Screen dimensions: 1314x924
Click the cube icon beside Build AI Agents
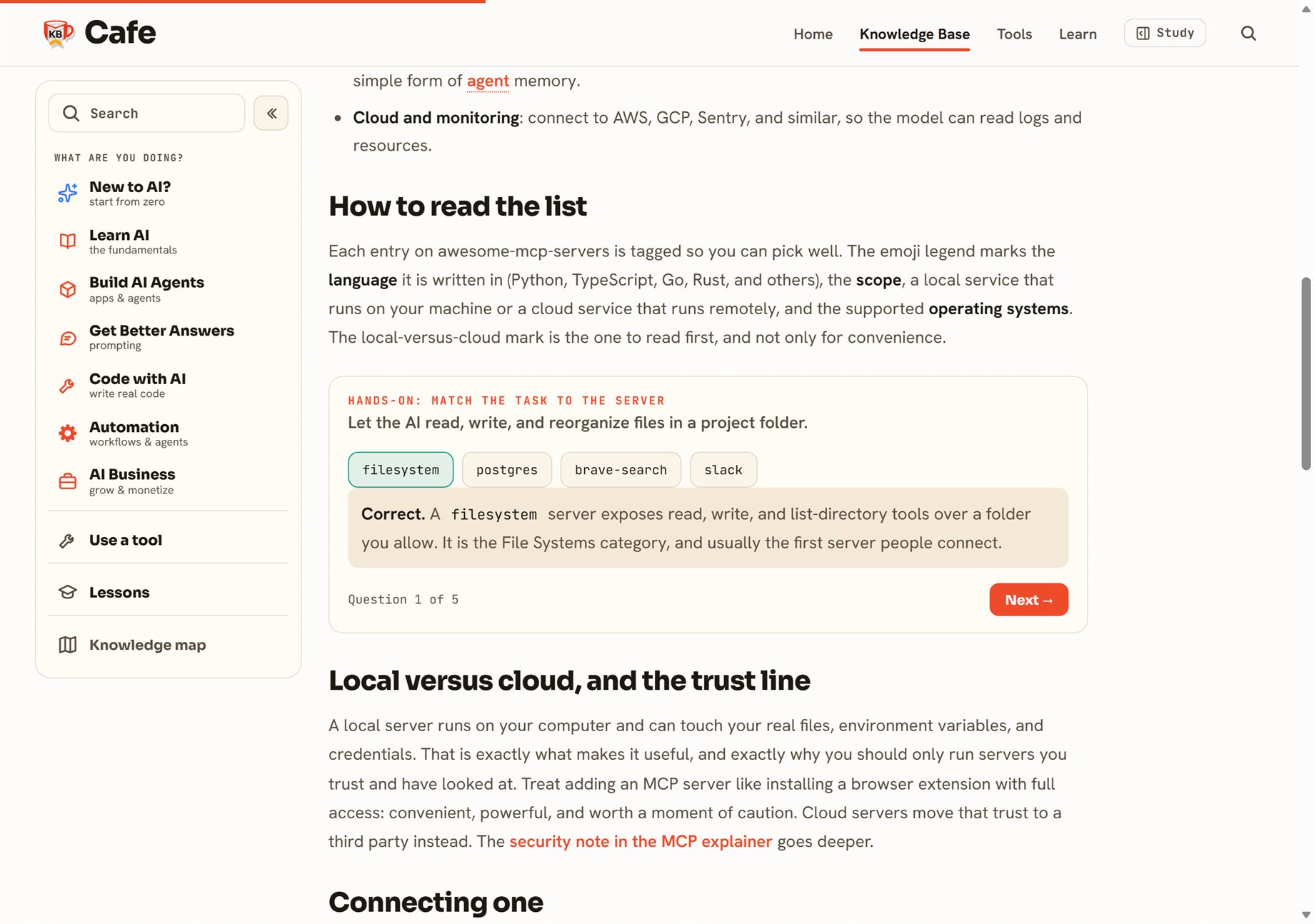(x=67, y=289)
